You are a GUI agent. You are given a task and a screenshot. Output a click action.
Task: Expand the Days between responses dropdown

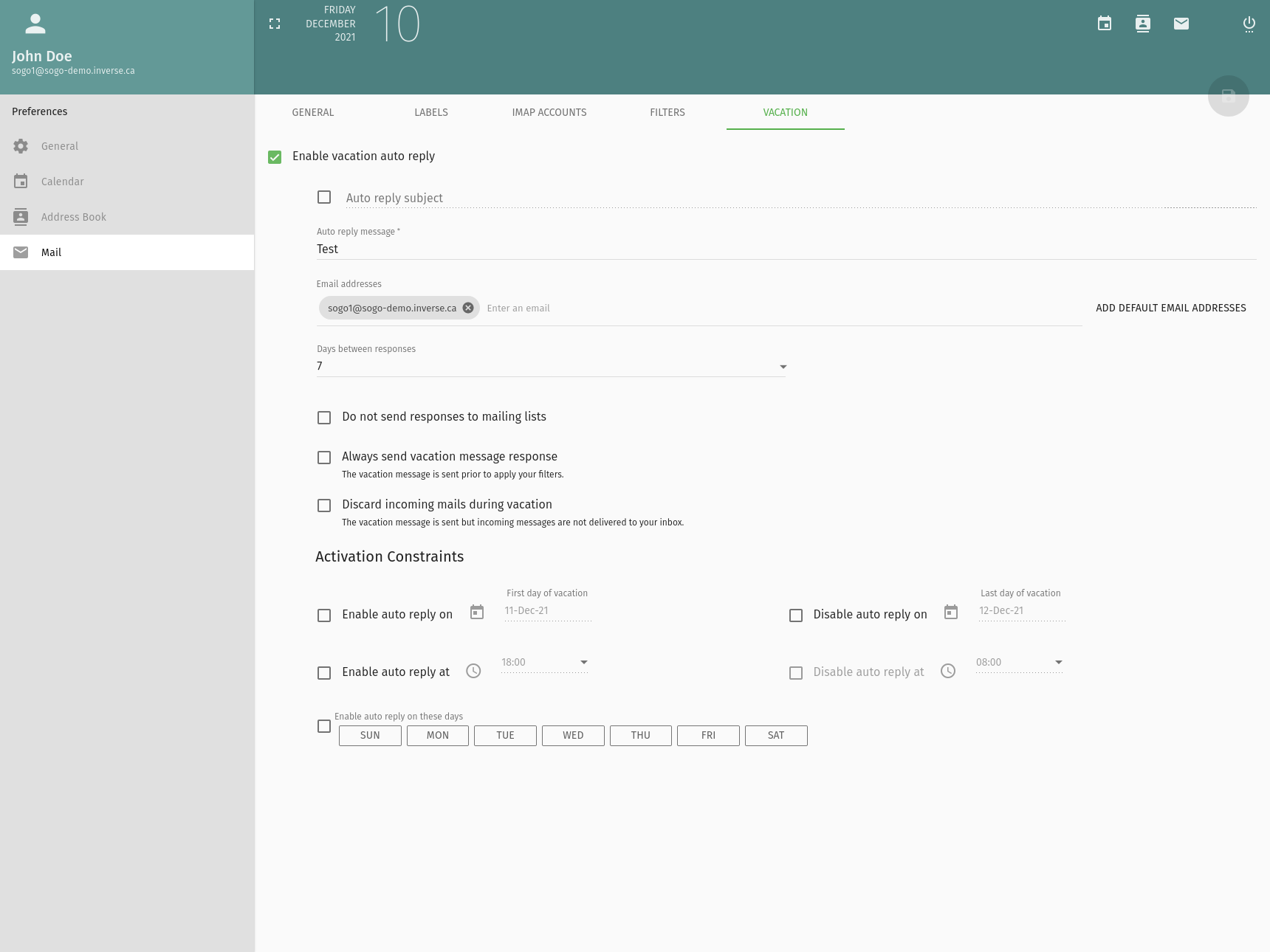coord(551,366)
